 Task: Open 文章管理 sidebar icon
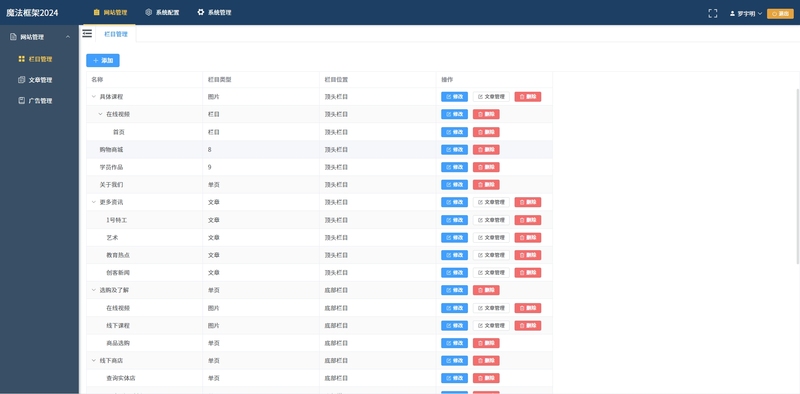[x=21, y=80]
